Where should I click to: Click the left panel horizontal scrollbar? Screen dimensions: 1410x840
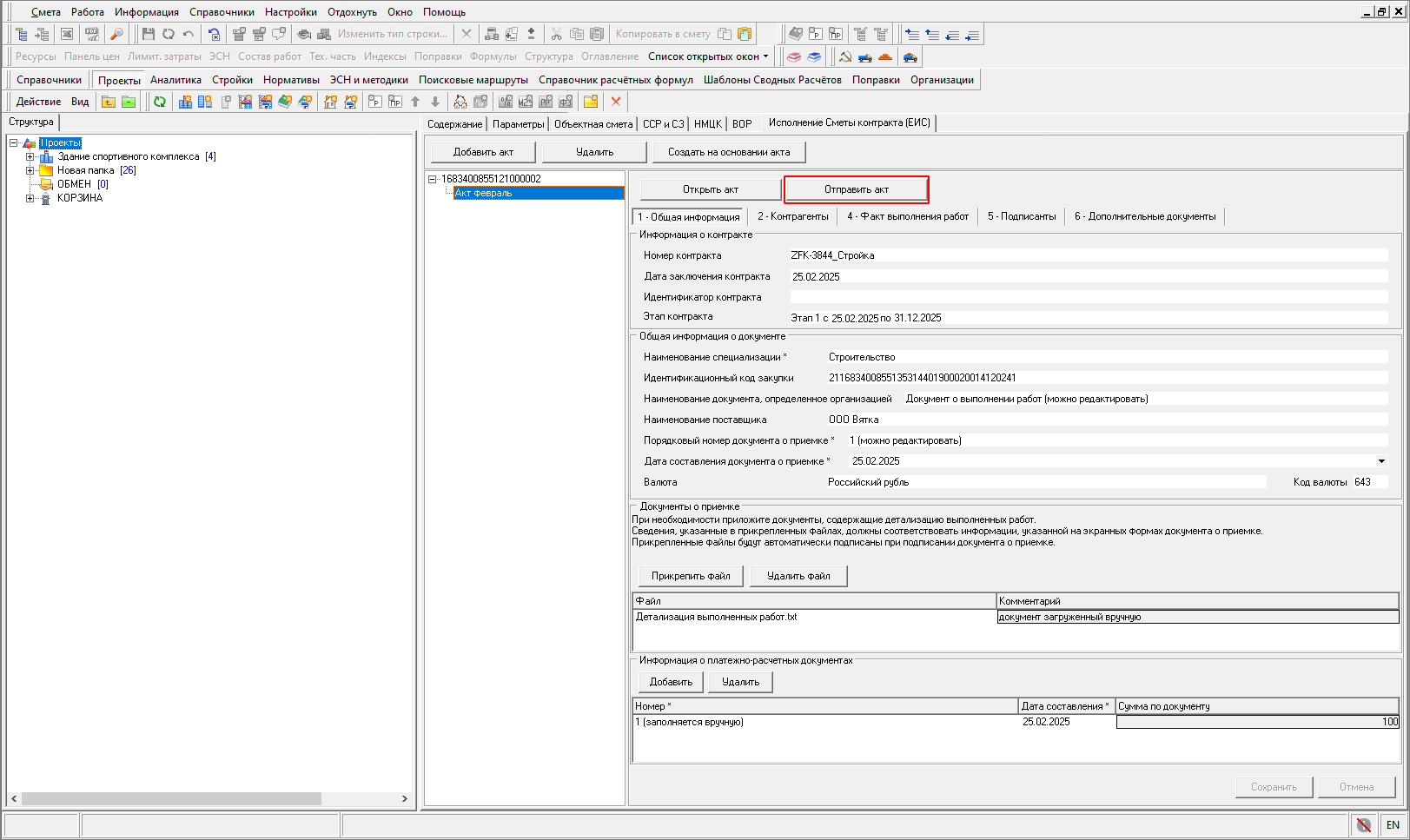tap(171, 798)
